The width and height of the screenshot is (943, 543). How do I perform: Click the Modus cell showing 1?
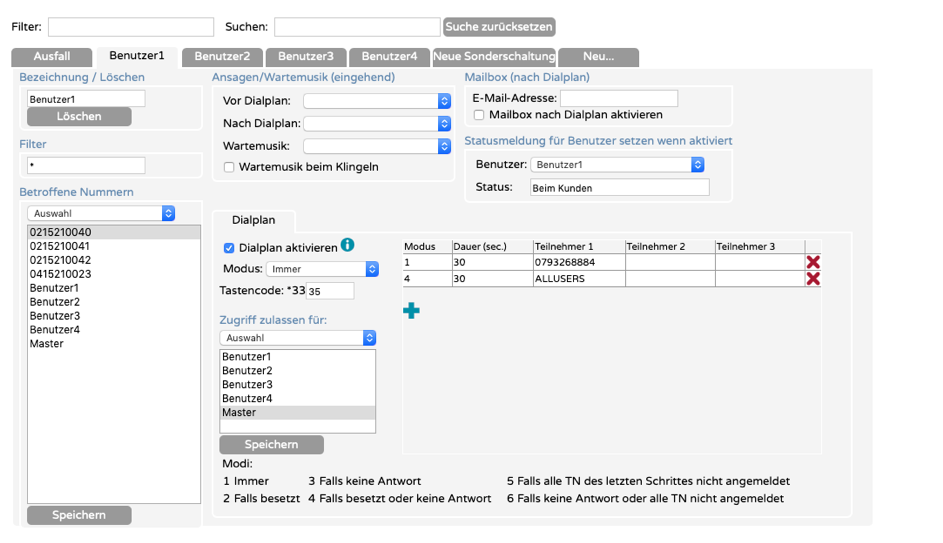pyautogui.click(x=427, y=262)
